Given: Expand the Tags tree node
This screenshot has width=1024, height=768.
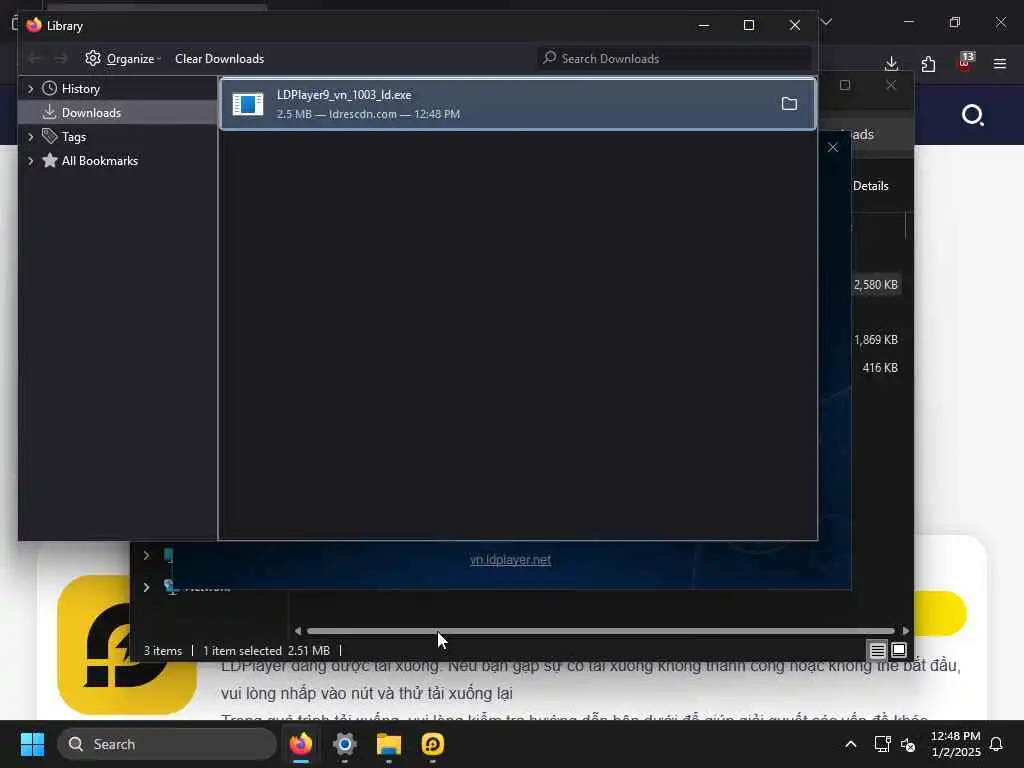Looking at the screenshot, I should coord(30,137).
